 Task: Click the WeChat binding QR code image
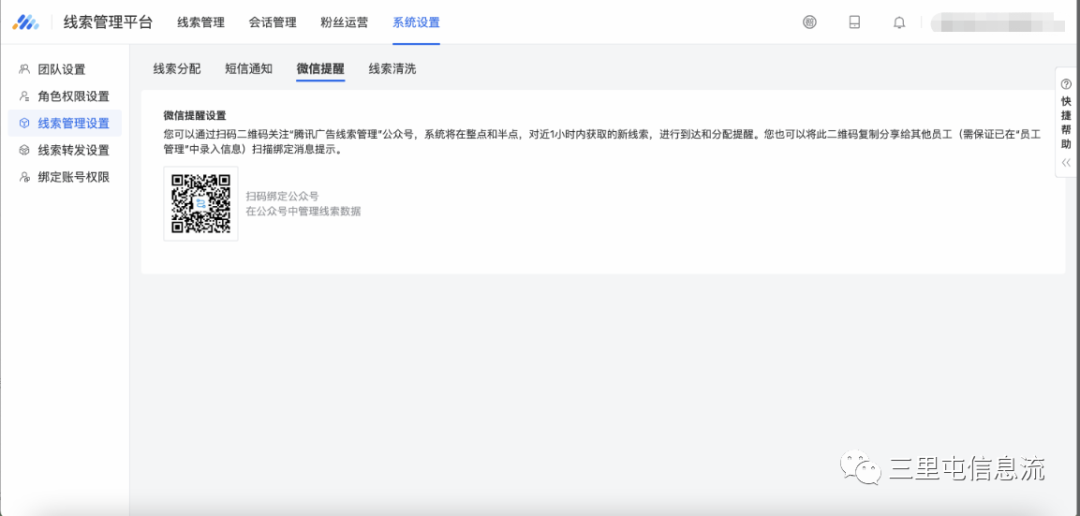pos(201,203)
